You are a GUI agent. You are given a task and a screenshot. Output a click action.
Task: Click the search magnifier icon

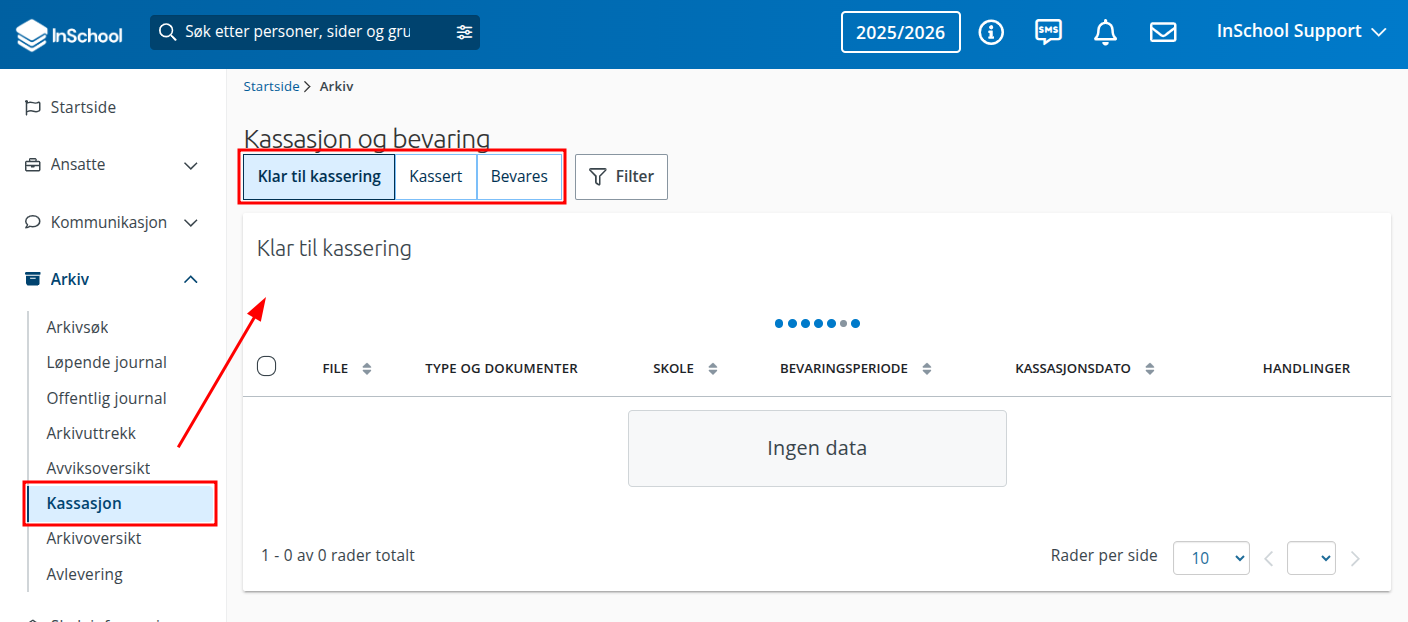(168, 32)
